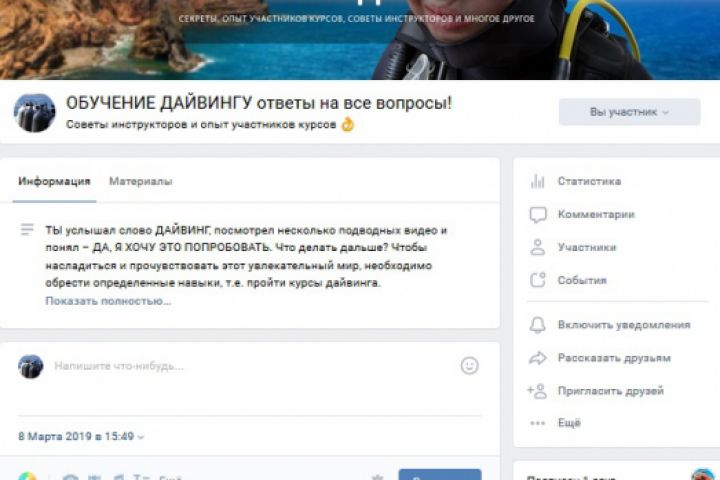
Task: Click Показать полностью link
Action: pos(108,301)
